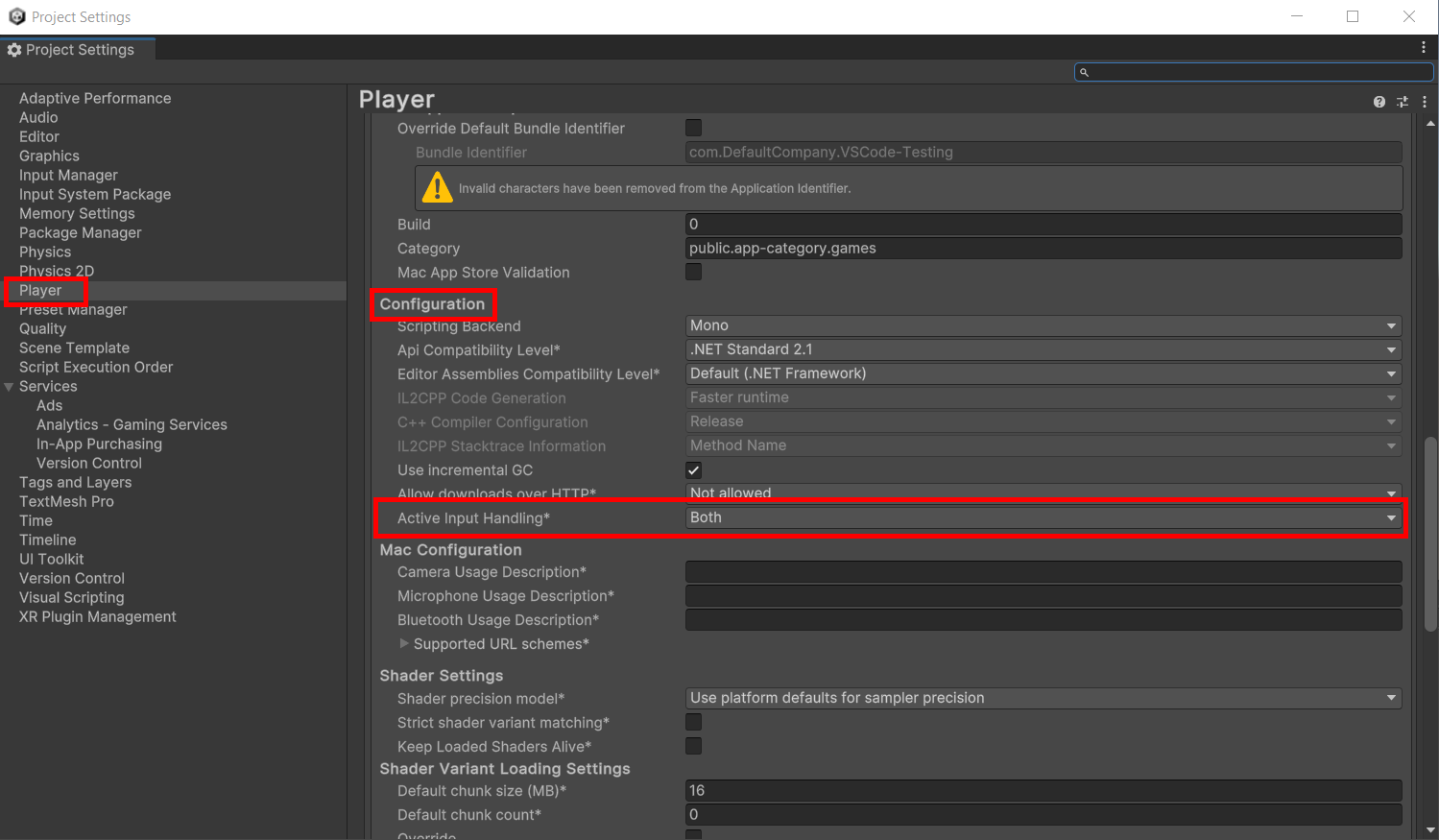
Task: Expand Supported URL schemes foldout
Action: click(x=404, y=643)
